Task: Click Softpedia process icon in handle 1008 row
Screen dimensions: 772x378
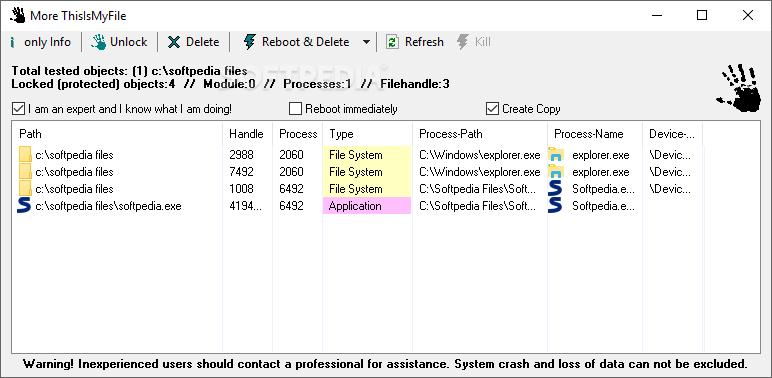Action: coord(555,189)
